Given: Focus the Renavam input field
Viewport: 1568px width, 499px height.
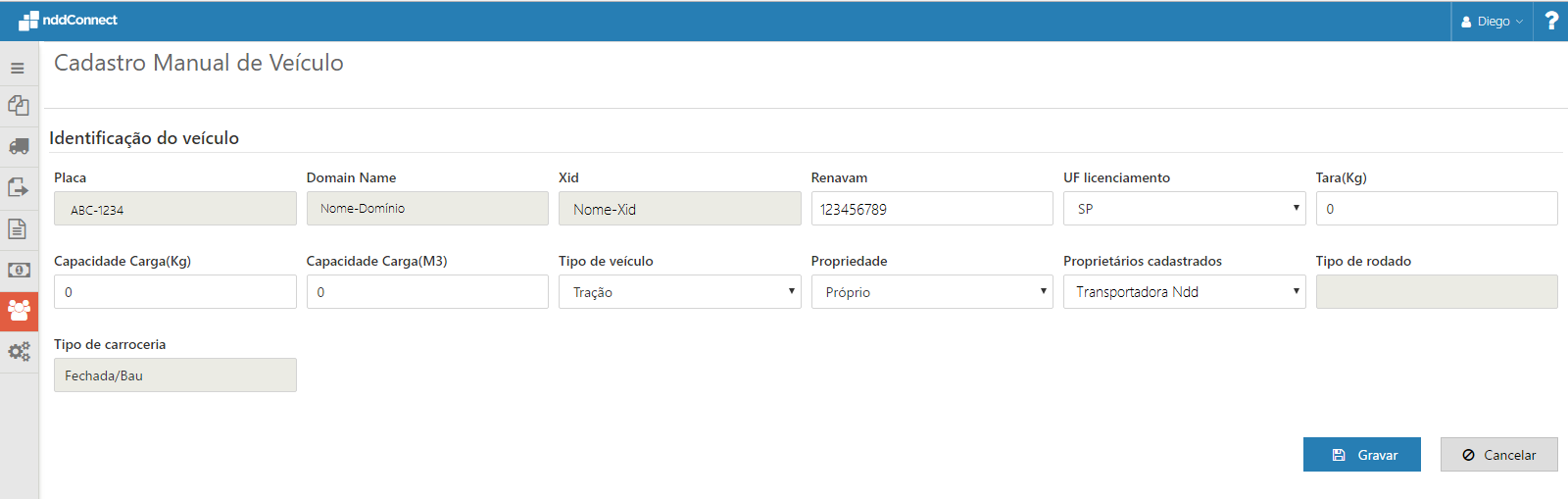Looking at the screenshot, I should pyautogui.click(x=931, y=209).
